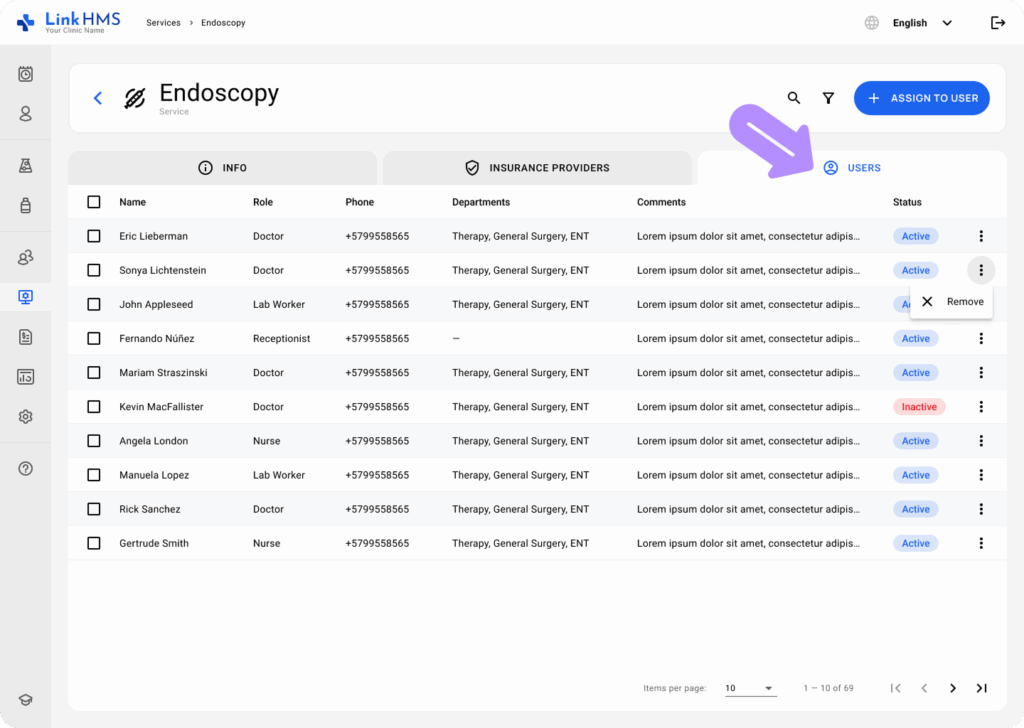Toggle the select-all checkbox in the table header

(x=93, y=201)
